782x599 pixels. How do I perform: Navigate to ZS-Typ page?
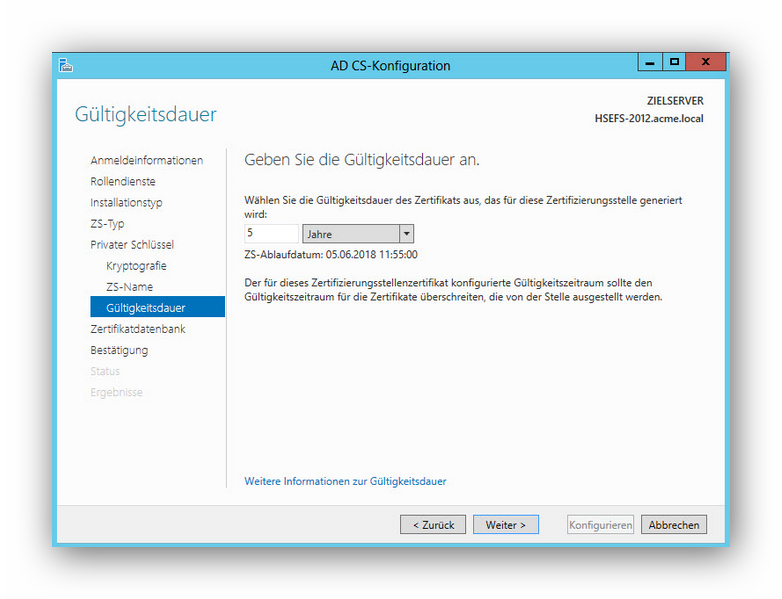[x=107, y=223]
